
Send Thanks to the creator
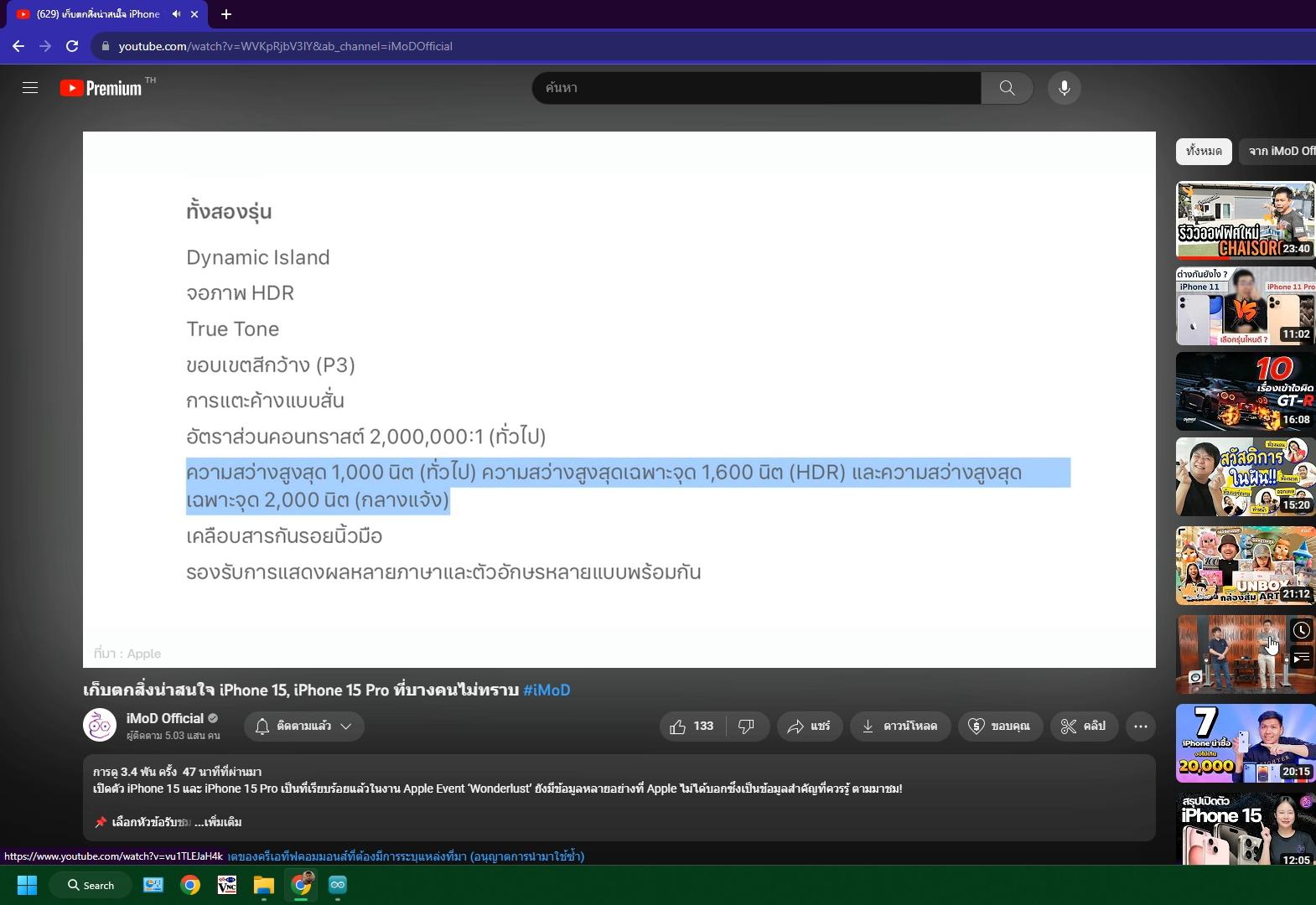(x=999, y=727)
